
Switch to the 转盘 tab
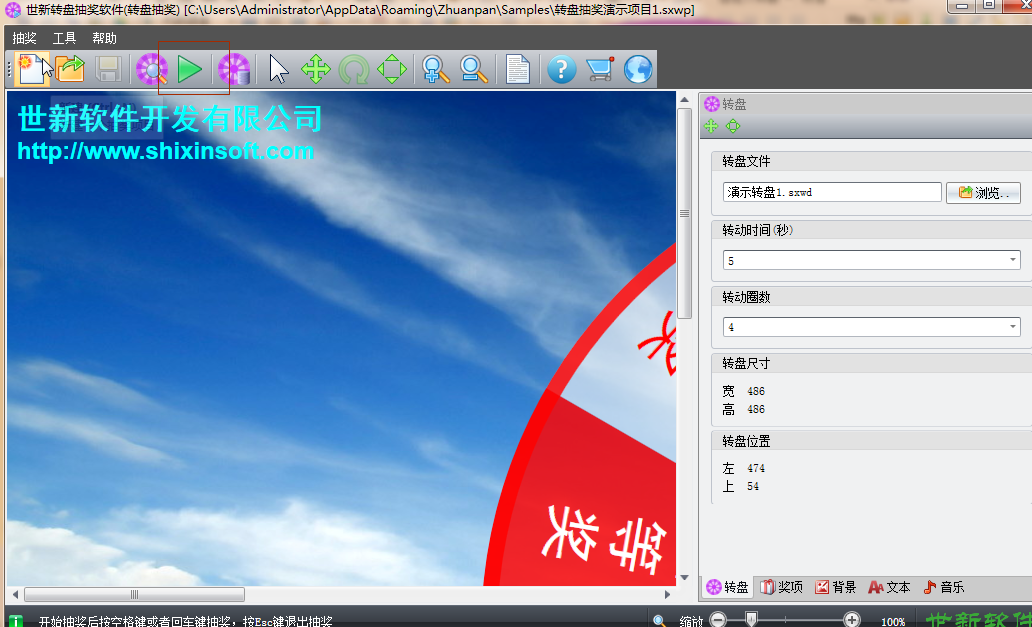pos(727,588)
